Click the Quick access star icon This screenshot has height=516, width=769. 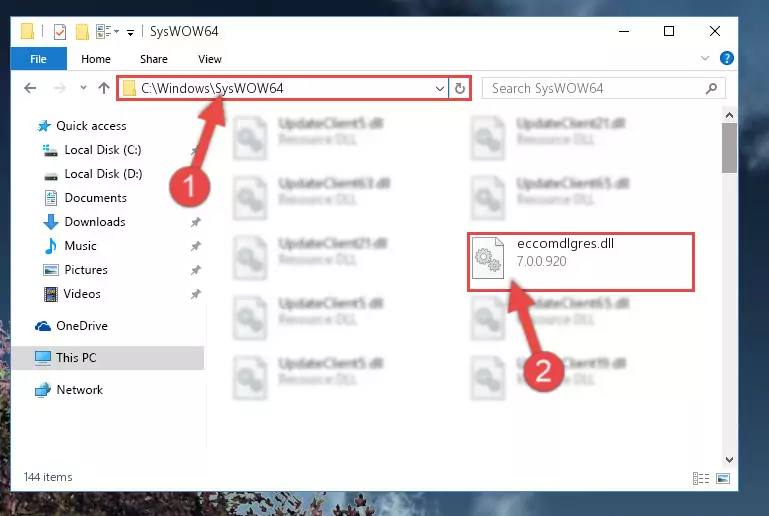point(44,126)
